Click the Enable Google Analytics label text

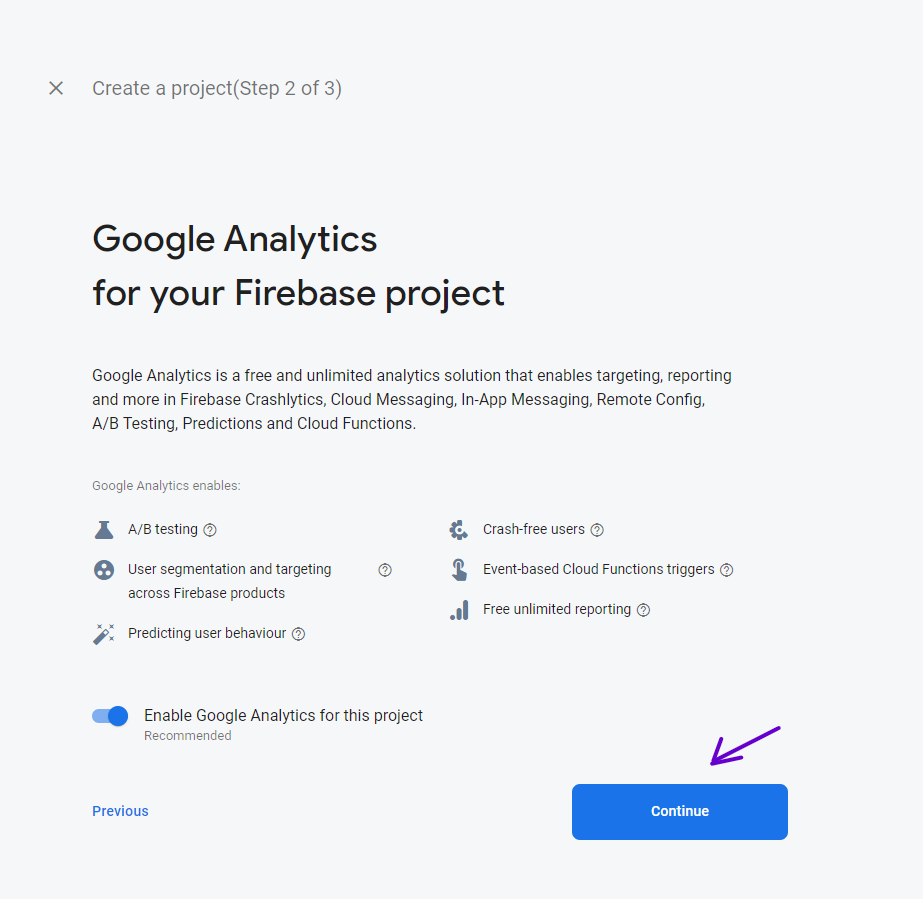[283, 716]
